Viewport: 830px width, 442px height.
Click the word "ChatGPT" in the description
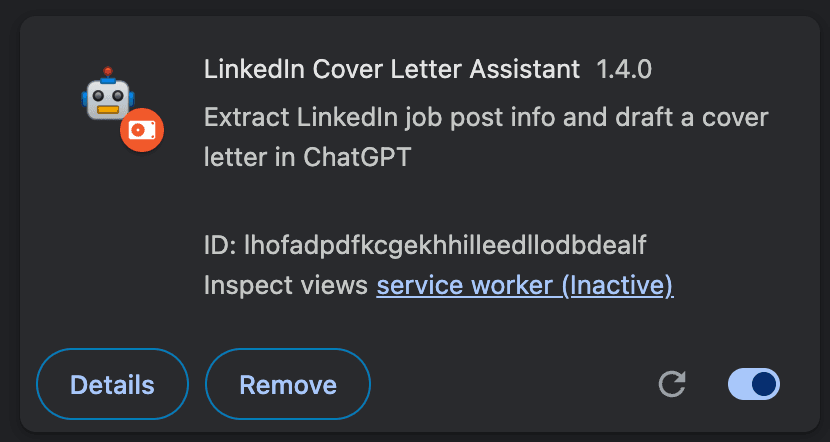click(357, 157)
